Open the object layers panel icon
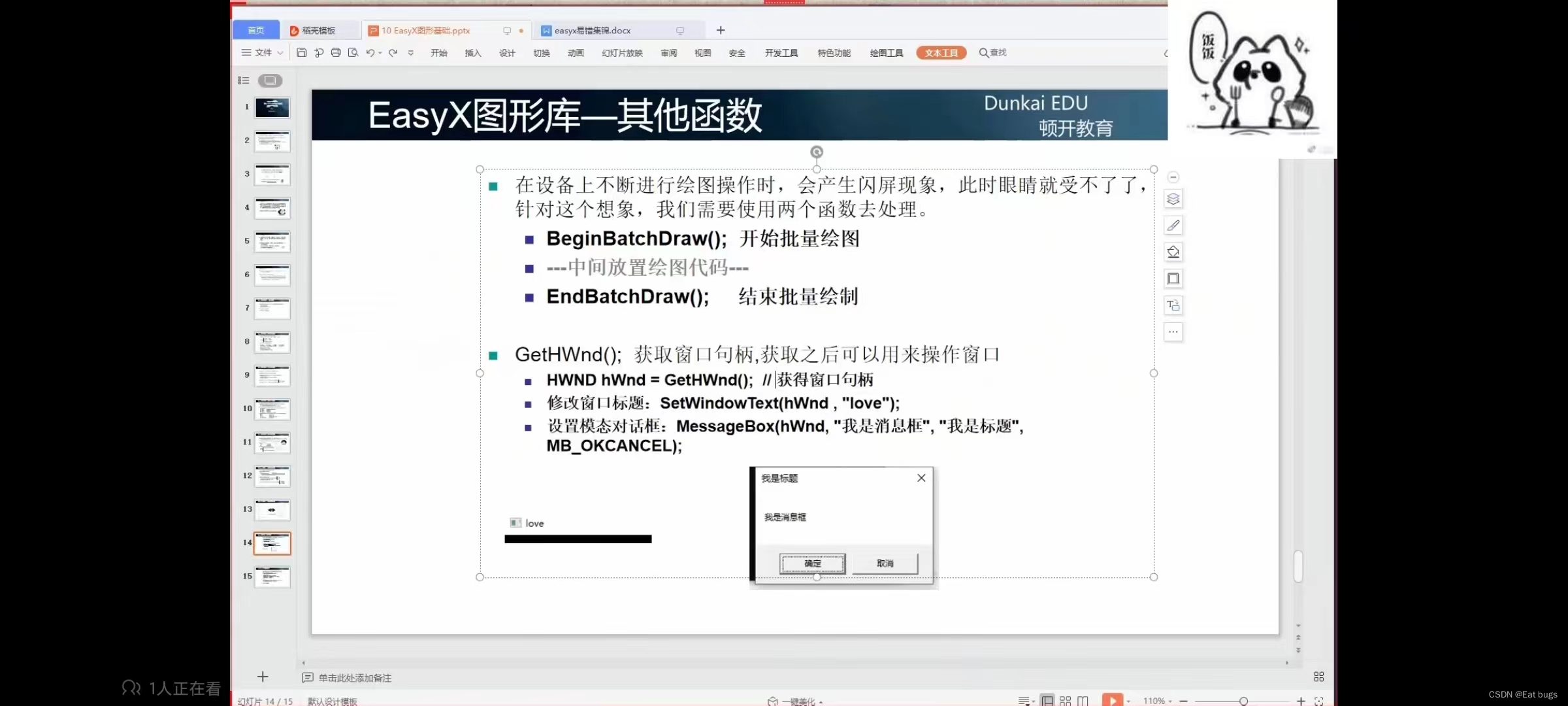Screen dimensions: 1568x706 1173,199
